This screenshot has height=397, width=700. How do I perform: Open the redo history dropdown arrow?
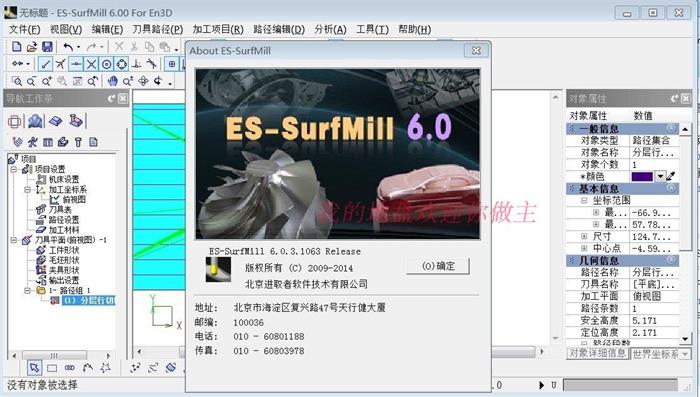[x=102, y=47]
